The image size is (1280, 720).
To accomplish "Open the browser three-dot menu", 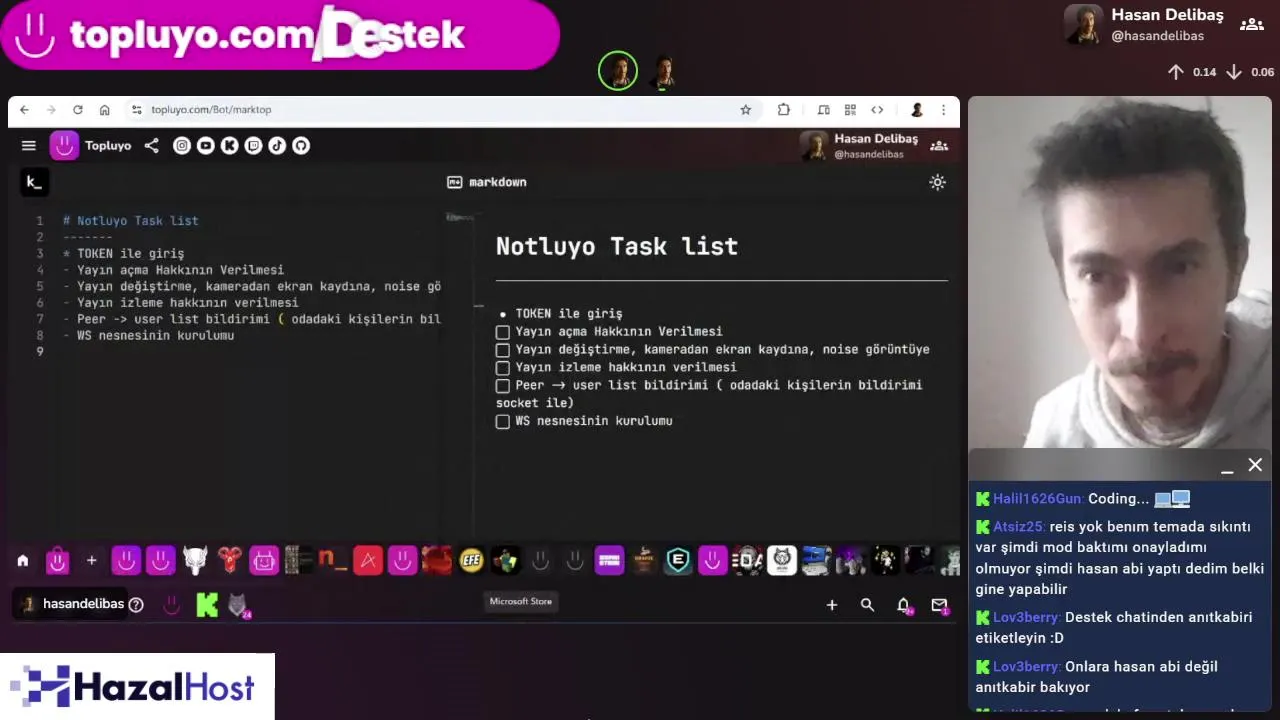I will [x=943, y=110].
